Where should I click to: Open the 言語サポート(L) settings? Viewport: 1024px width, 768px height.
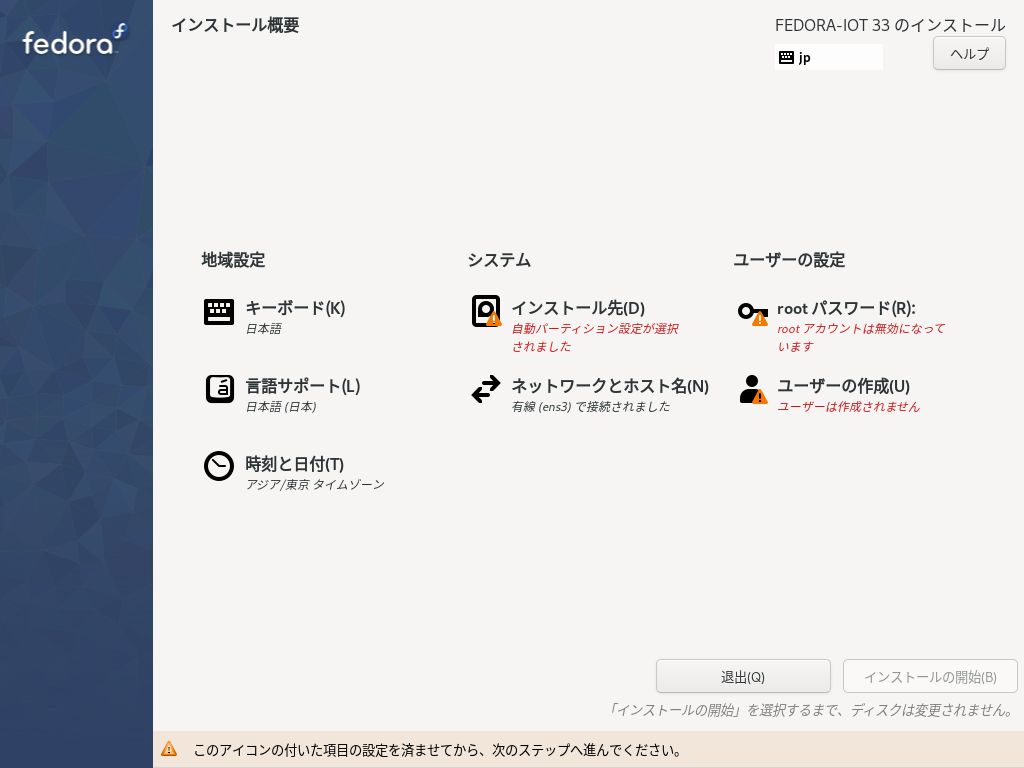click(x=302, y=386)
